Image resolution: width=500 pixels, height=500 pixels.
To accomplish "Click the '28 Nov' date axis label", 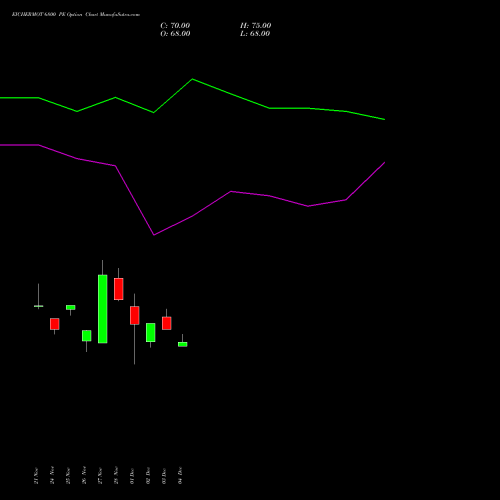I will pyautogui.click(x=116, y=475).
